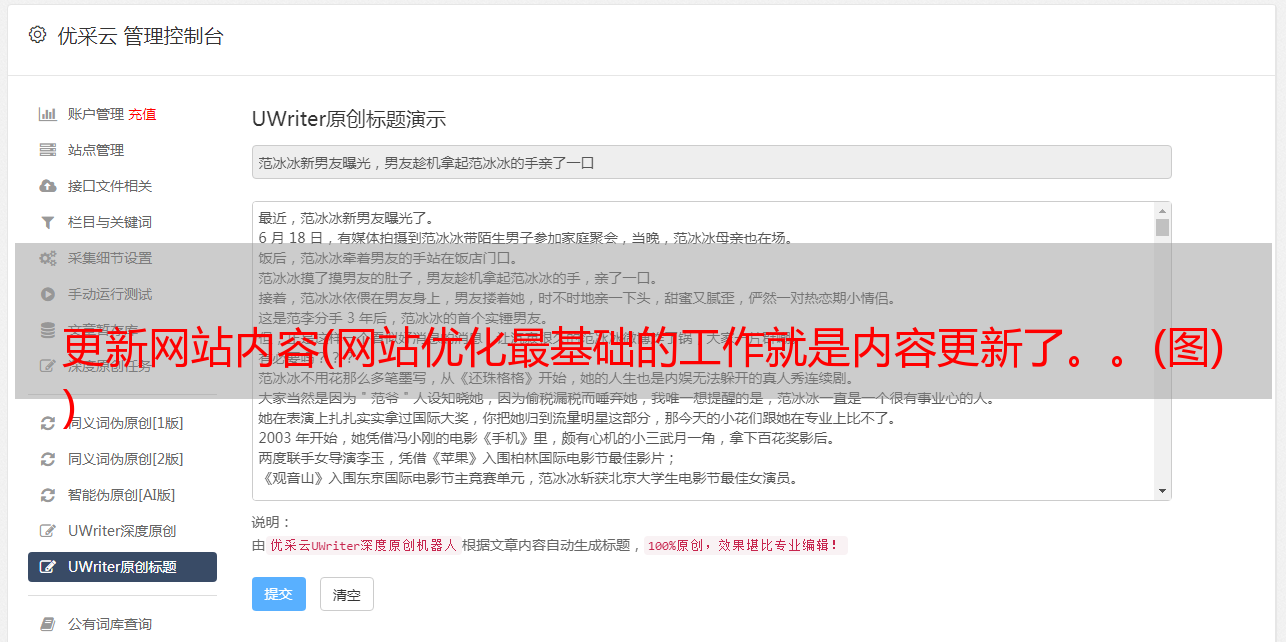Viewport: 1286px width, 642px height.
Task: Click the gear icon beside 优采云 管理控制台
Action: 38,35
